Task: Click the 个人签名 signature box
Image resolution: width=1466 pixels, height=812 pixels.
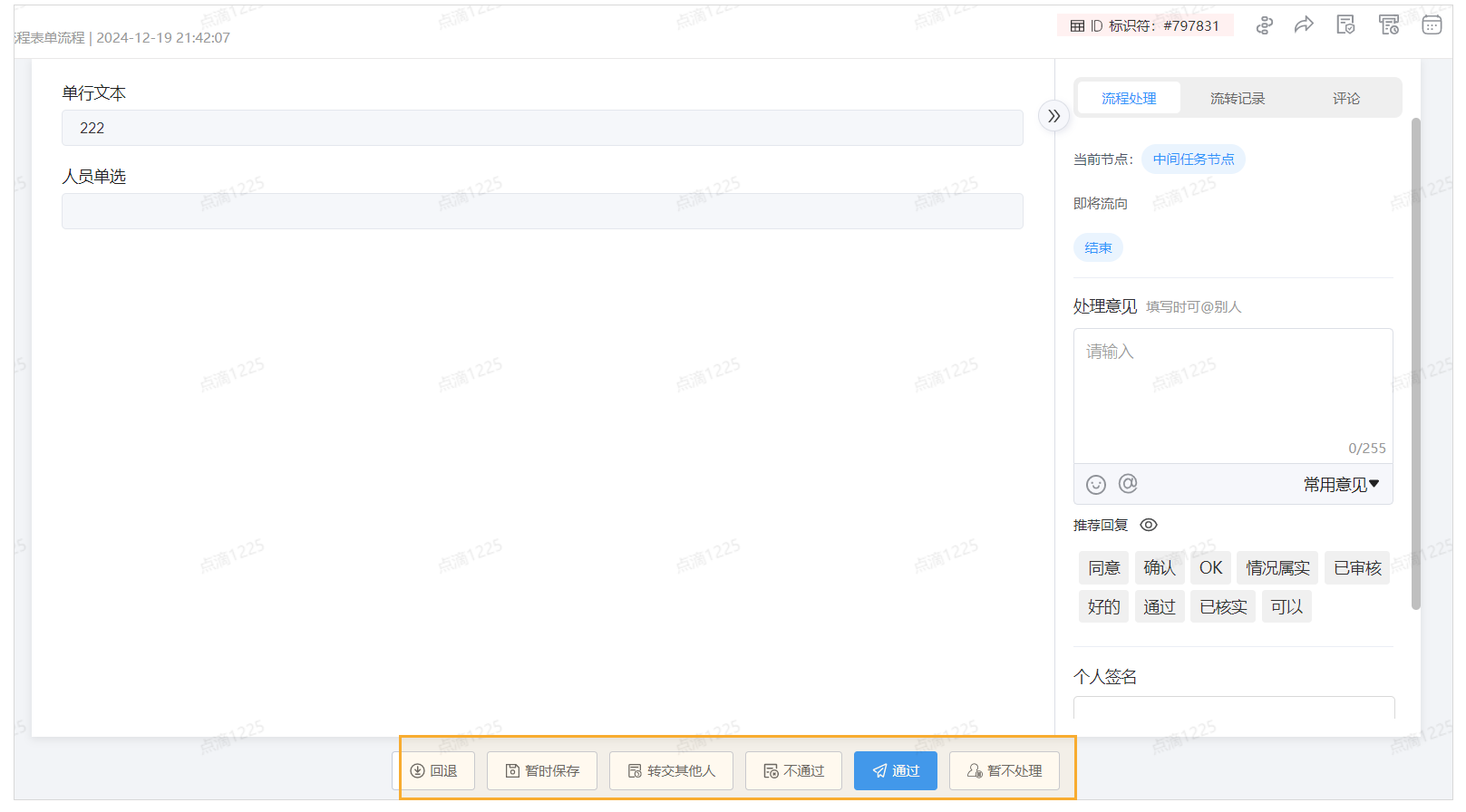Action: click(1234, 708)
